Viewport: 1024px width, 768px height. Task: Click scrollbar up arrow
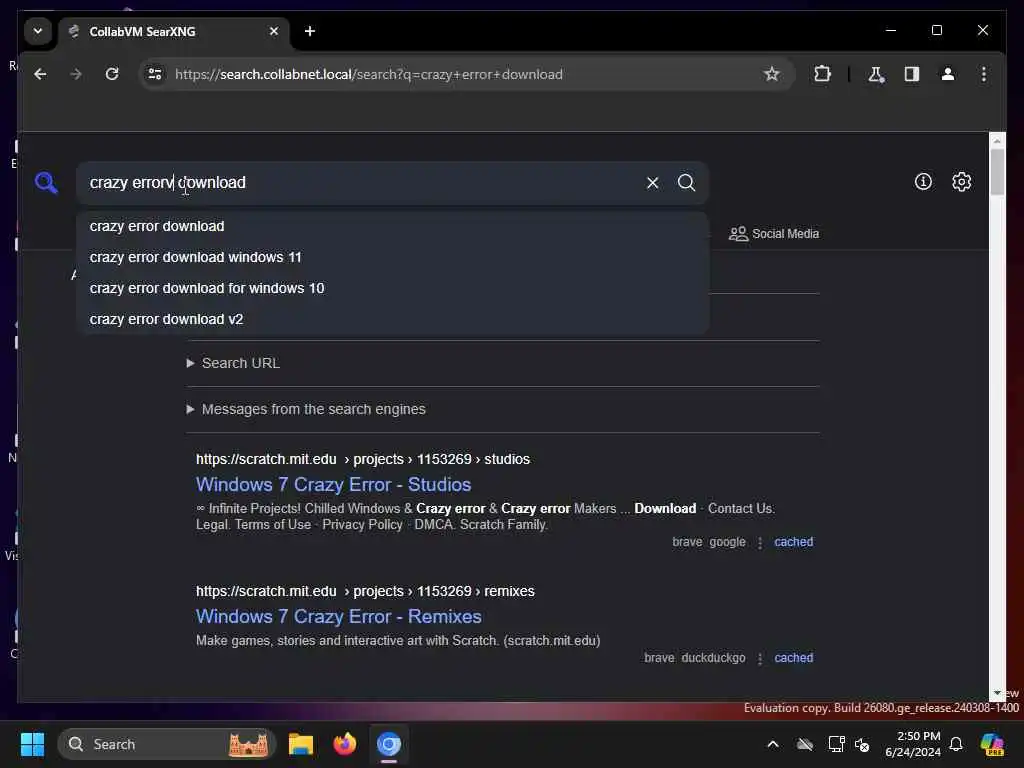997,140
